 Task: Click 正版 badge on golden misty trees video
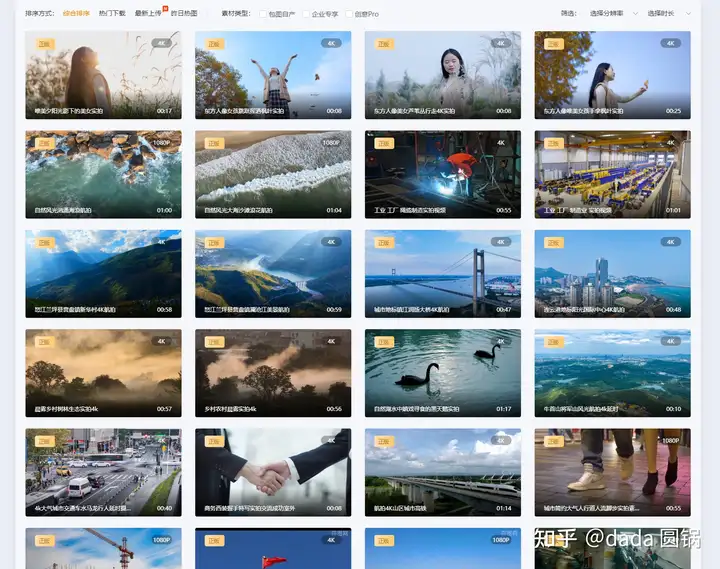(x=45, y=342)
